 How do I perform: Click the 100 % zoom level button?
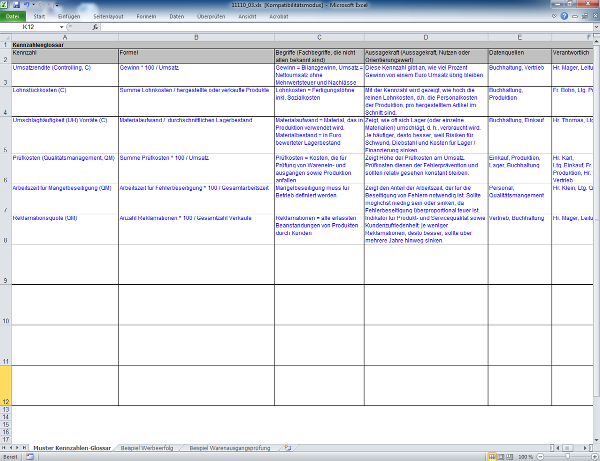point(525,456)
